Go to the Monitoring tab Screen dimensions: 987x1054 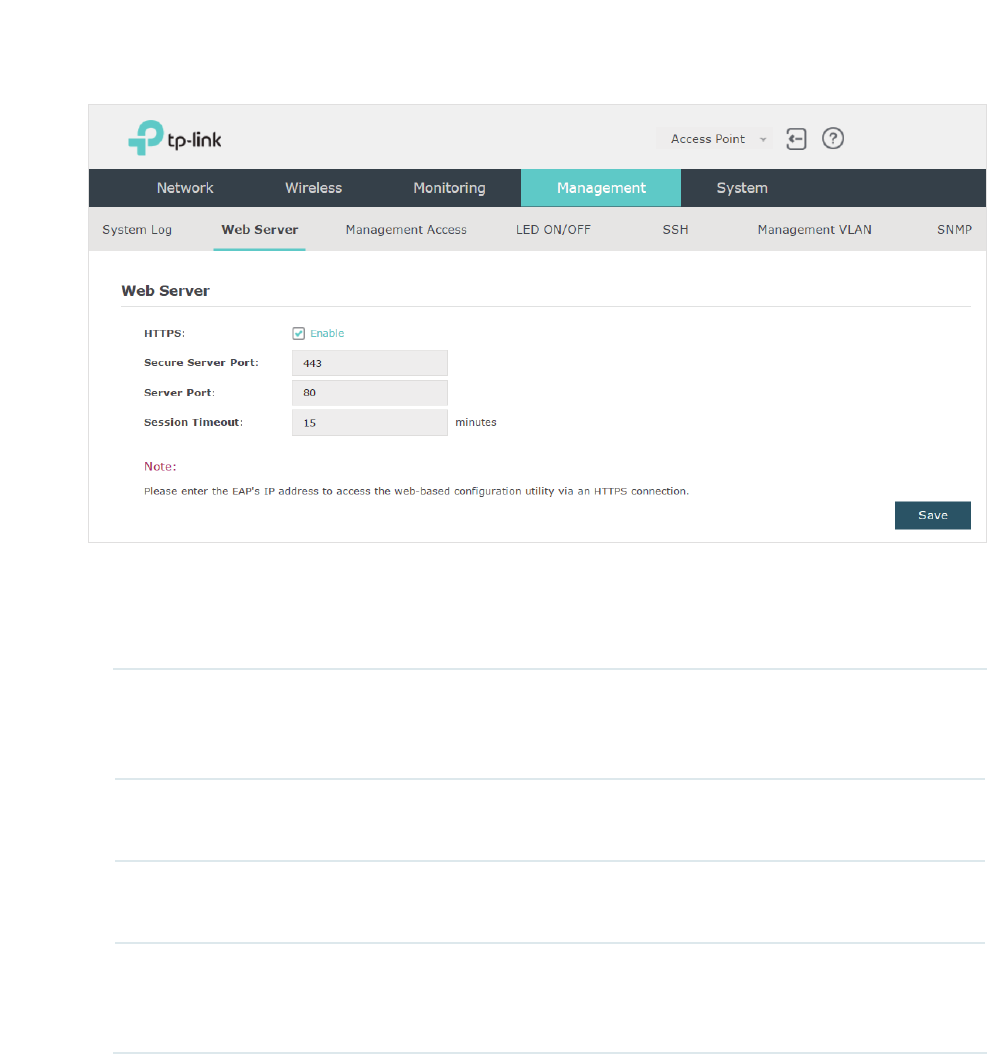pyautogui.click(x=449, y=188)
